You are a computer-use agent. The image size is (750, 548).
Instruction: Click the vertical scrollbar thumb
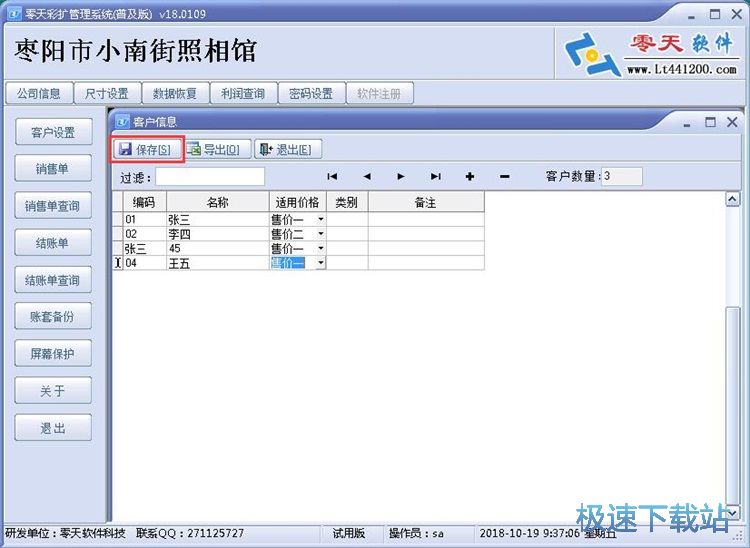click(x=732, y=404)
